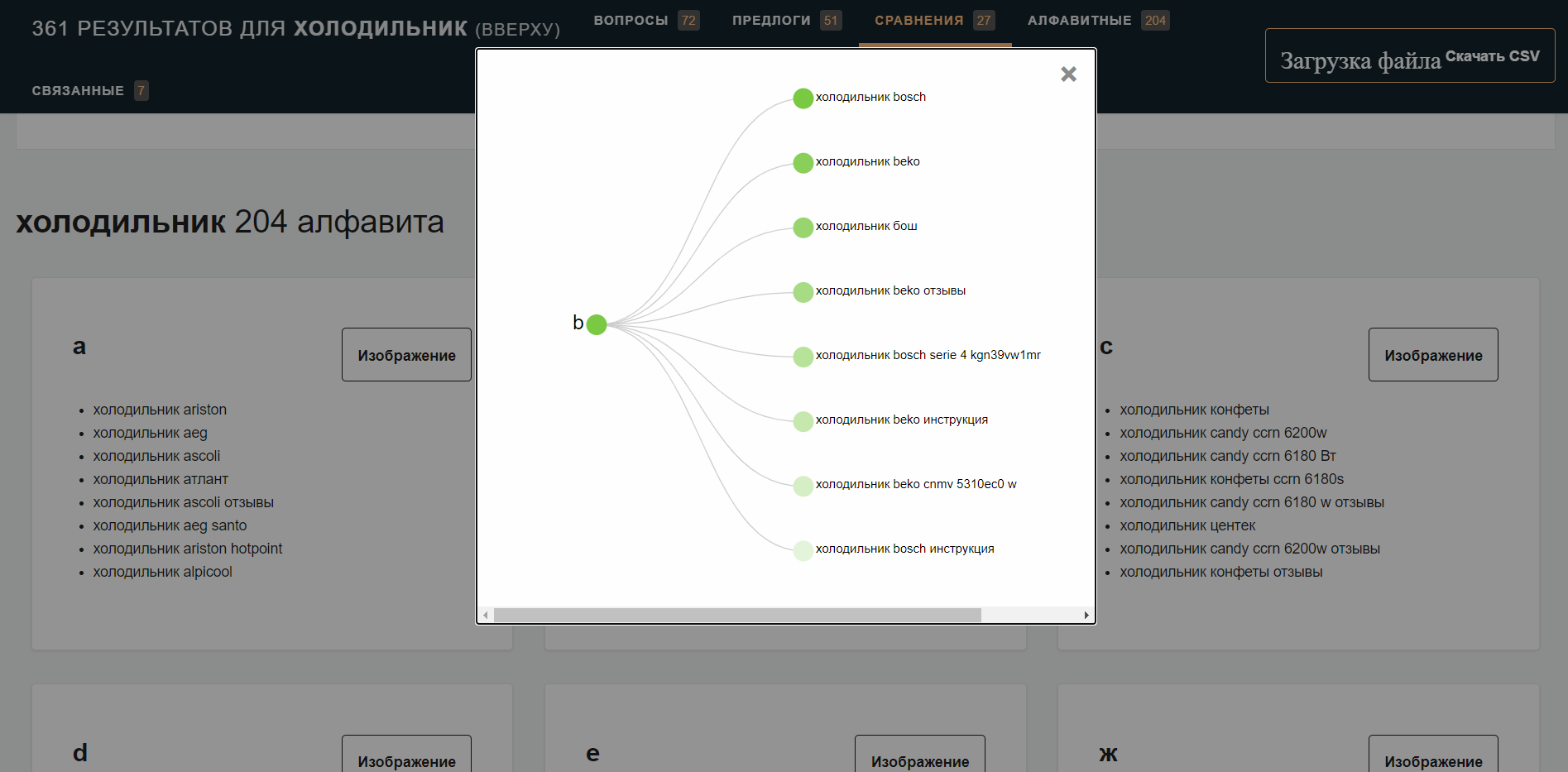
Task: Click 'холодильник конфеты ccrn 6180s' item
Action: (1231, 479)
